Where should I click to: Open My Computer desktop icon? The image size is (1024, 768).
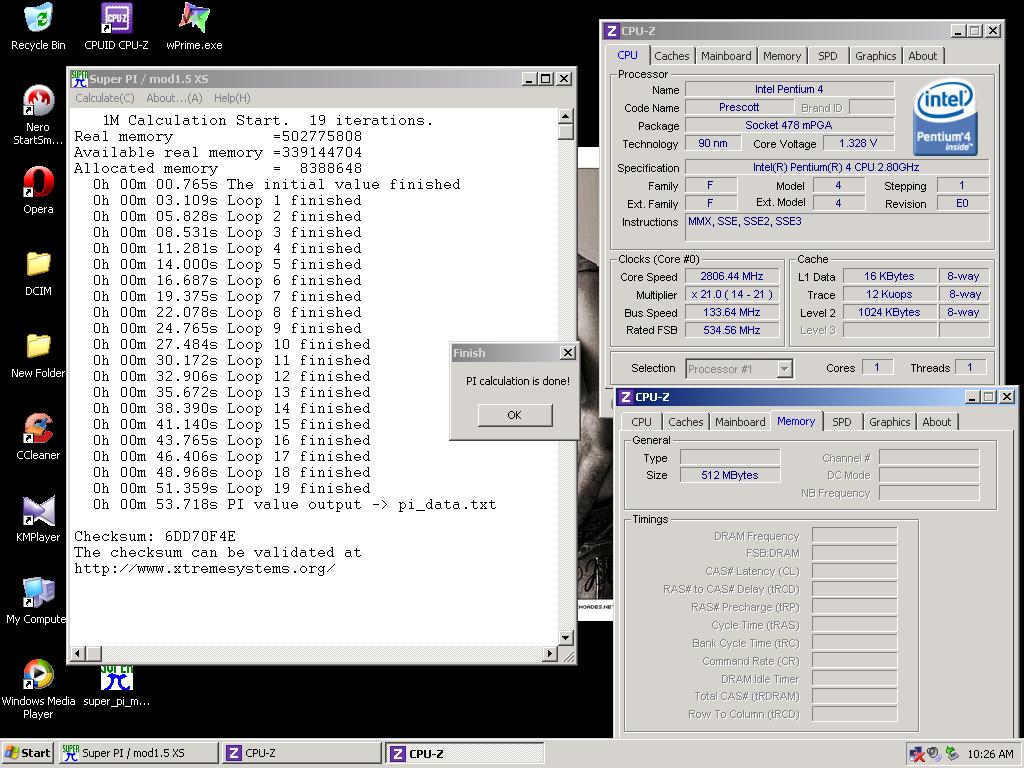37,601
